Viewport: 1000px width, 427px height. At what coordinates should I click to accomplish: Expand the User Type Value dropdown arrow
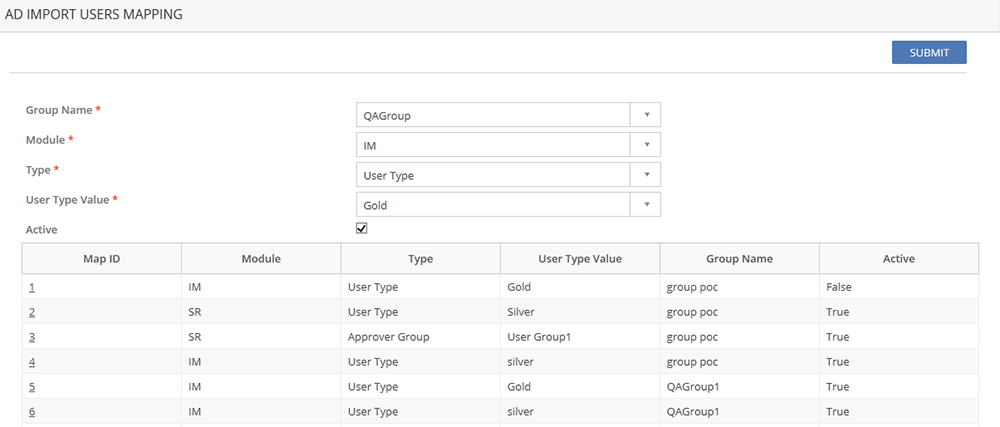point(646,205)
